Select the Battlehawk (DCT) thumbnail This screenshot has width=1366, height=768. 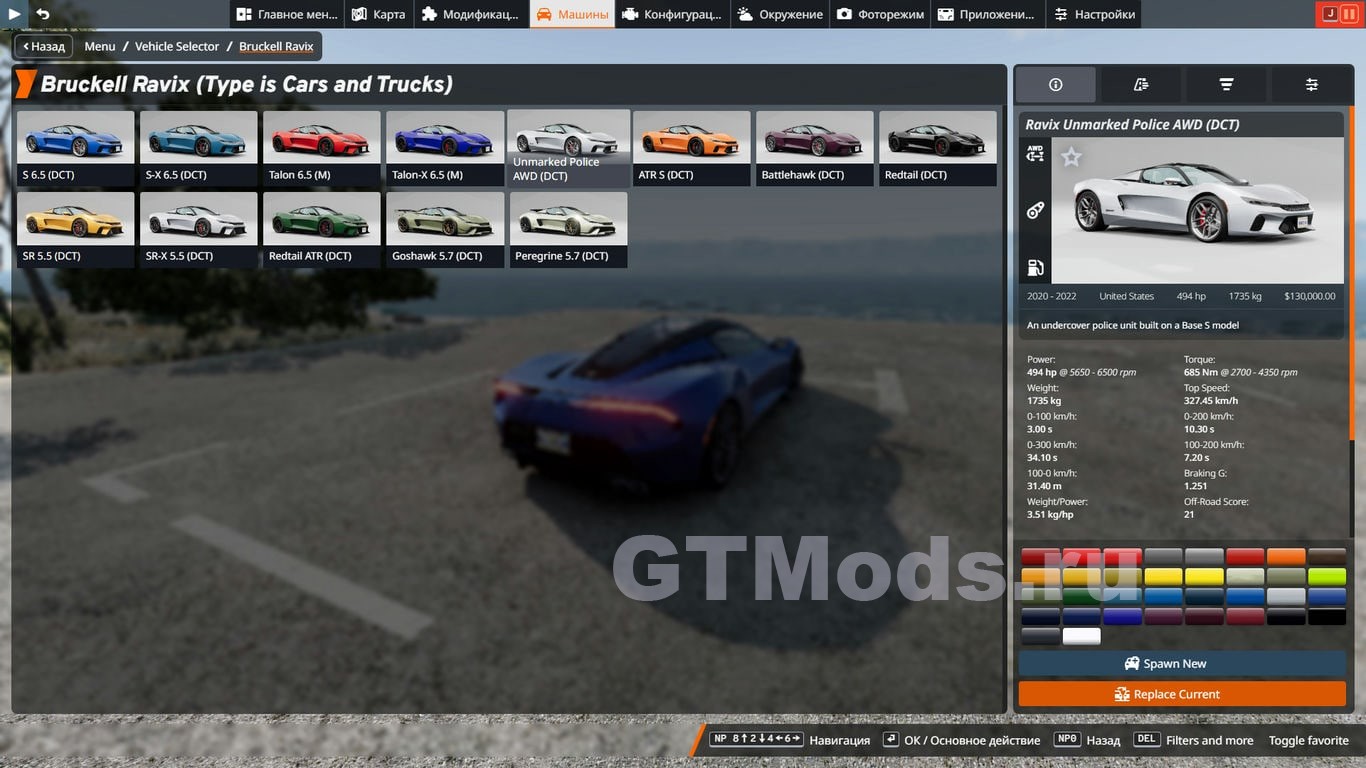814,148
